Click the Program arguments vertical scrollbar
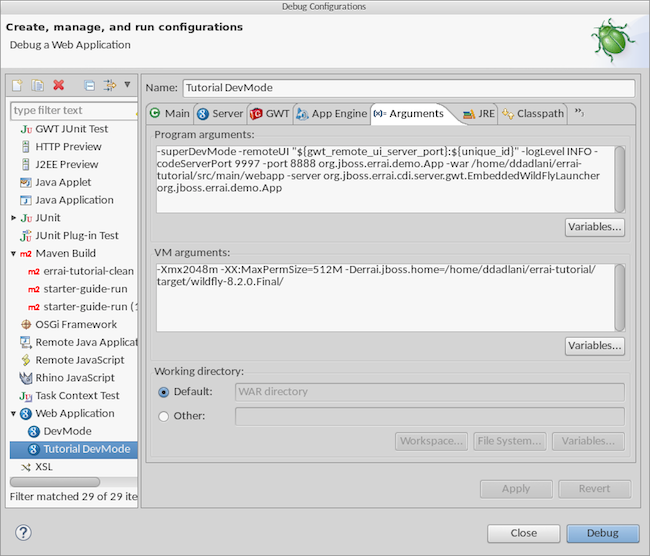Screen dimensions: 650x556 pos(620,179)
